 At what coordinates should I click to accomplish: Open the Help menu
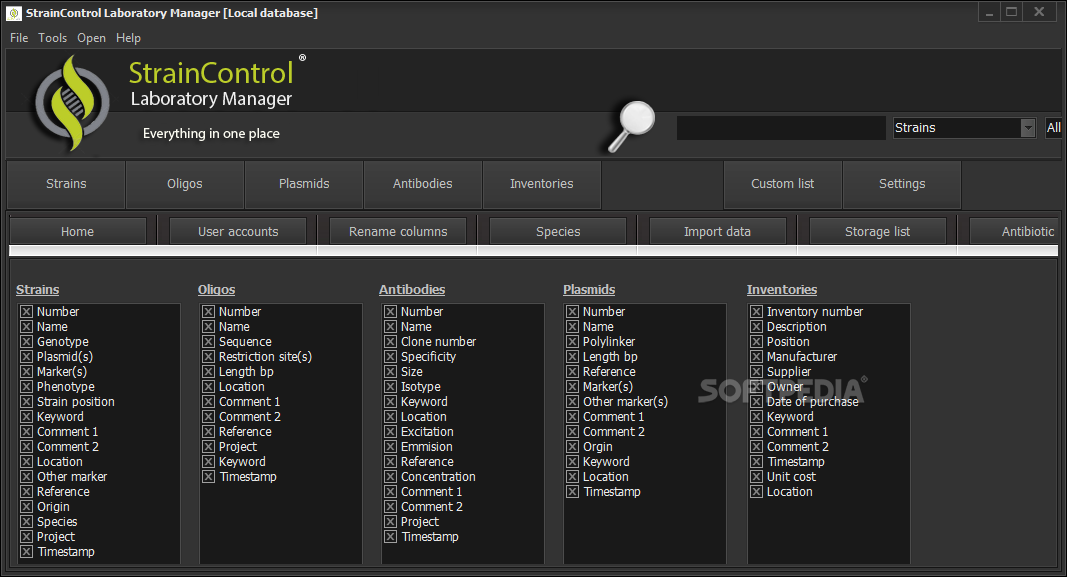click(x=128, y=38)
